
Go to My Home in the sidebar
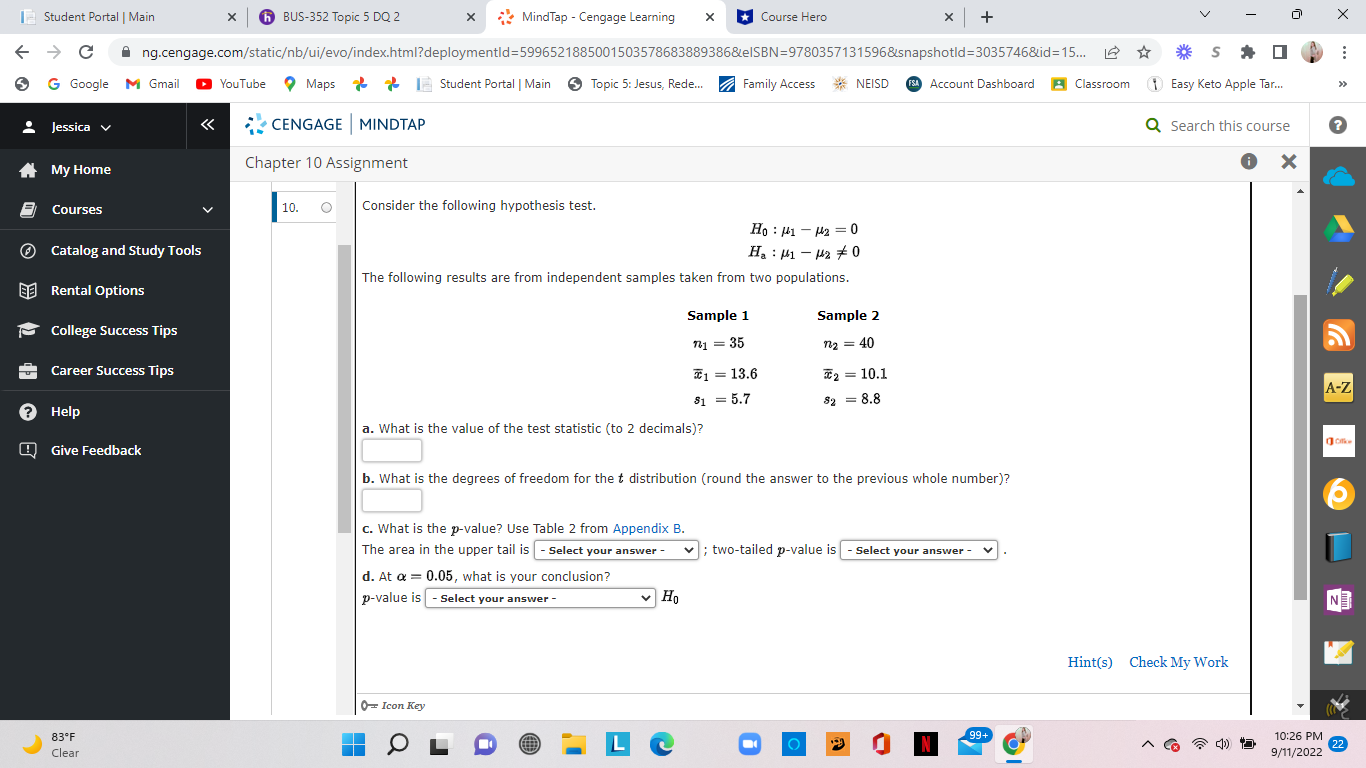pos(80,169)
